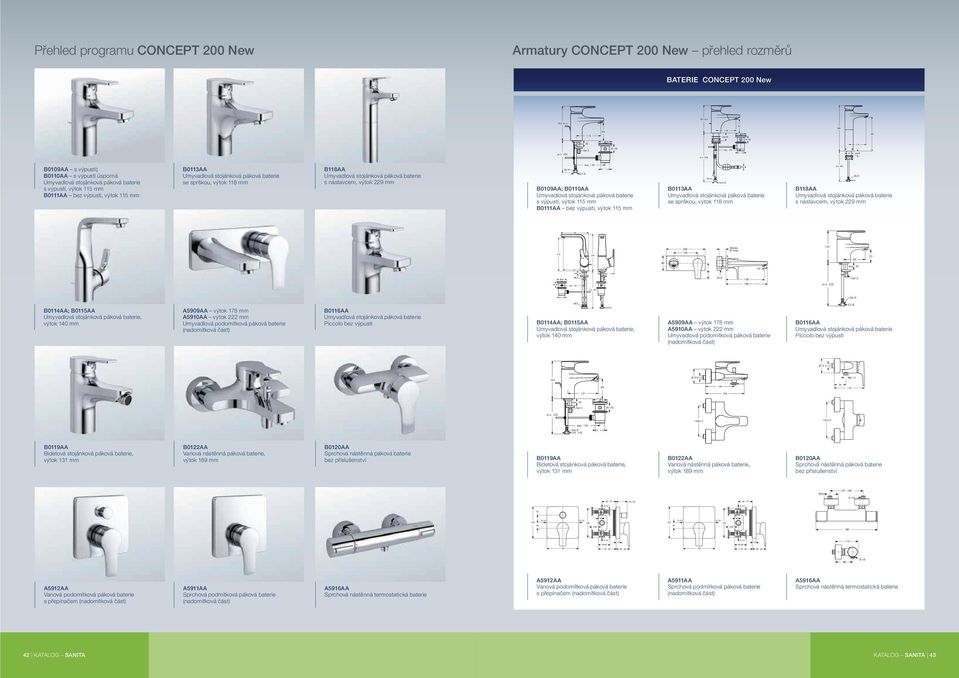The width and height of the screenshot is (959, 678).
Task: Click the B0120AA shower mixer photo
Action: pos(380,393)
